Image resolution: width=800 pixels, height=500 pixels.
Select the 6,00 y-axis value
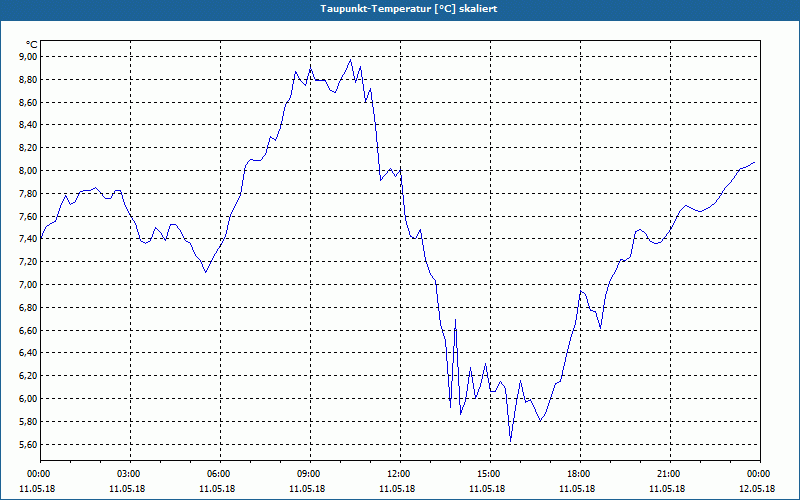click(29, 398)
